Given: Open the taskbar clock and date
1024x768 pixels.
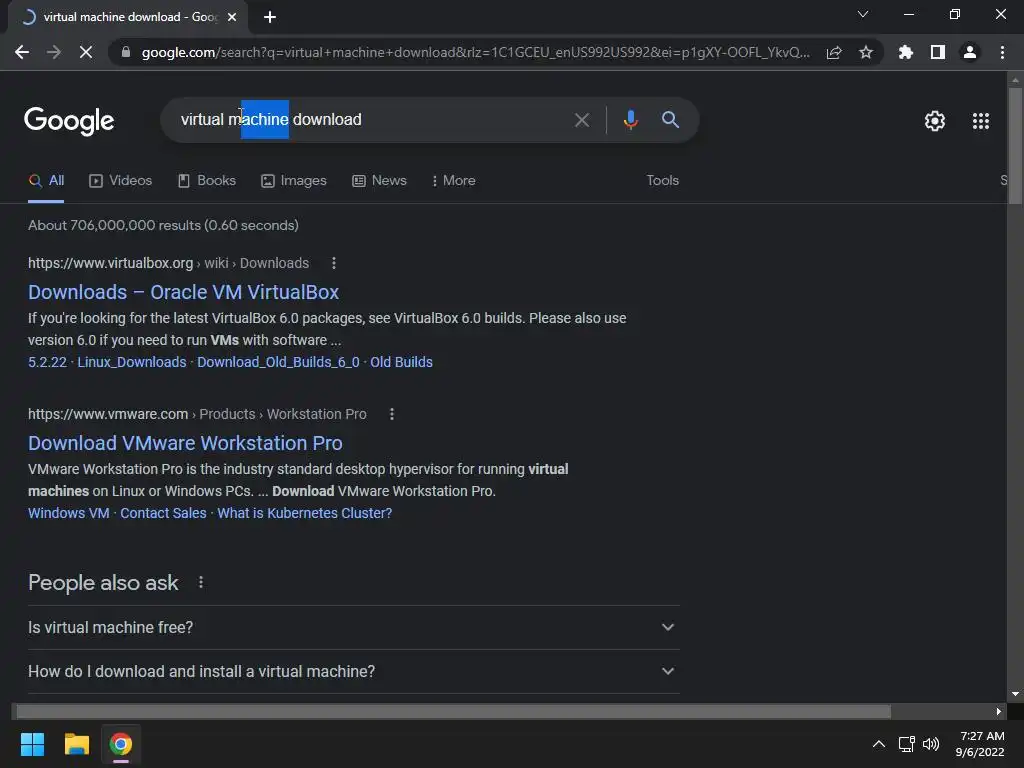Looking at the screenshot, I should click(980, 744).
